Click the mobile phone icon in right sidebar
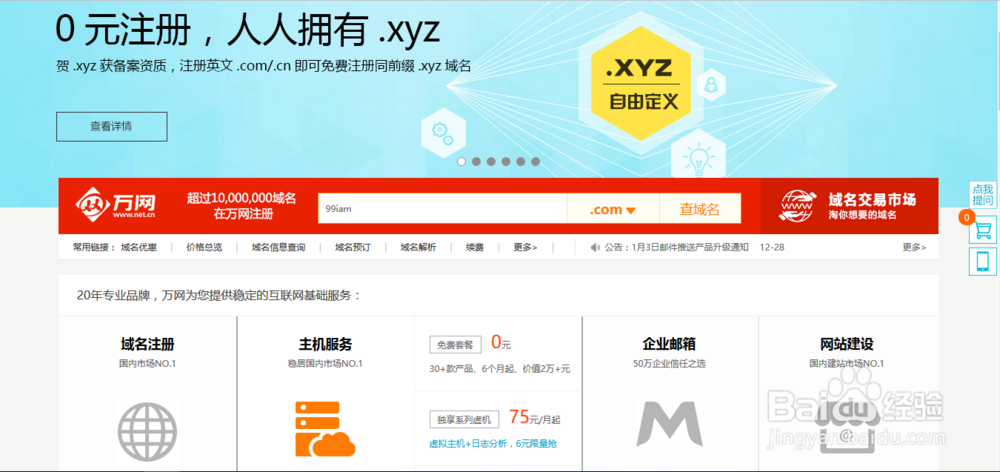 pos(983,262)
